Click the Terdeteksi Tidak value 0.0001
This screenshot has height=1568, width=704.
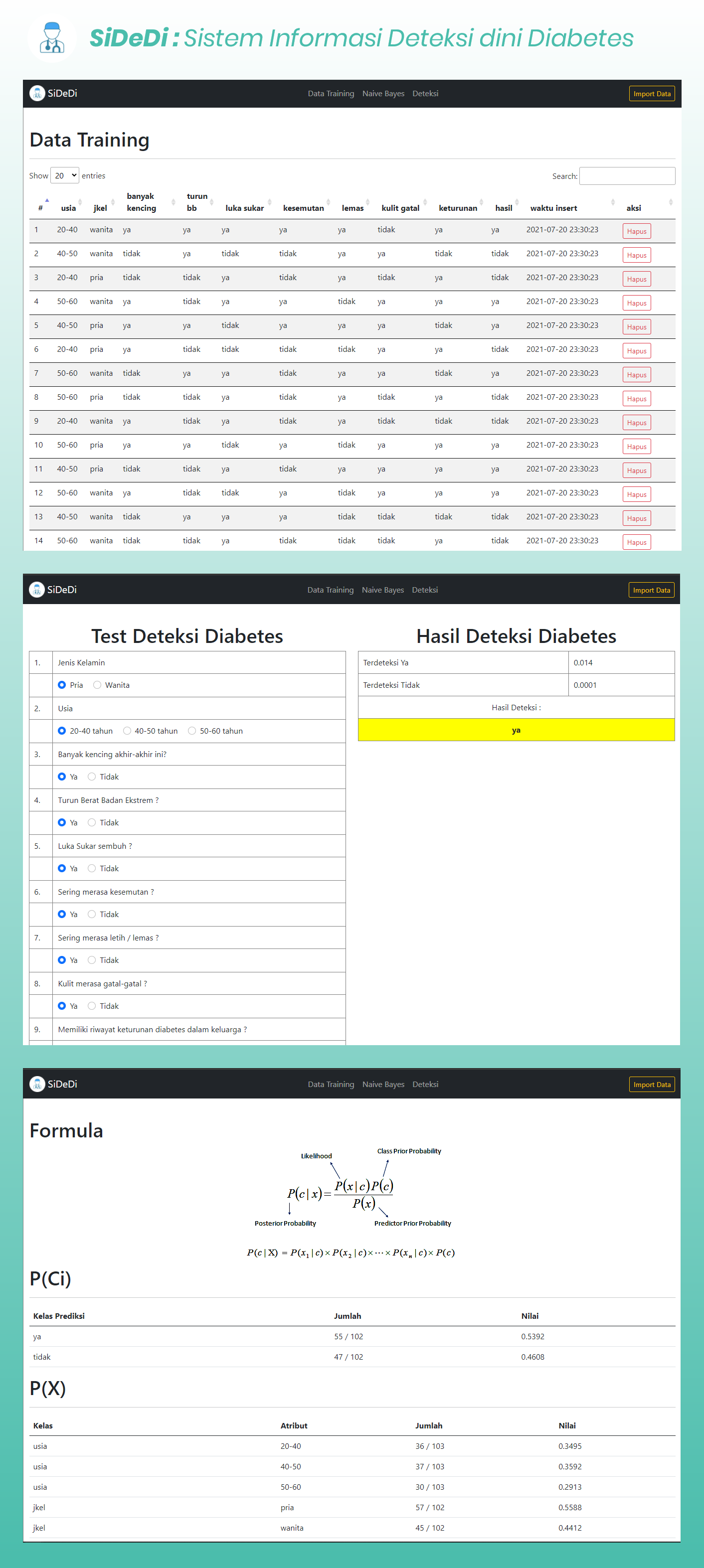coord(585,685)
